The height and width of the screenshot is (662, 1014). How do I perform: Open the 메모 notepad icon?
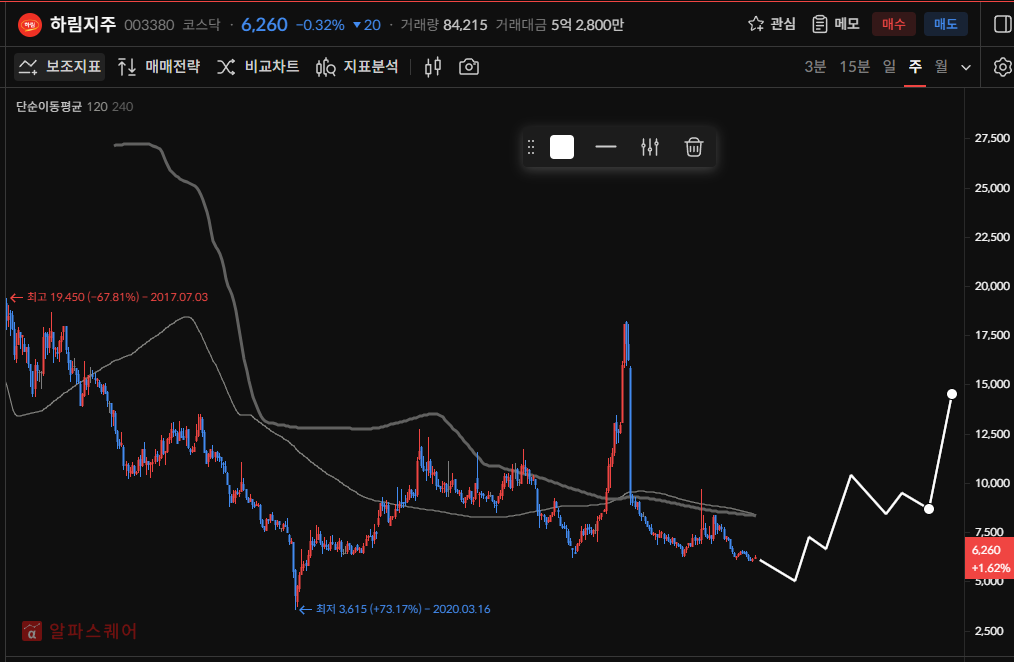coord(819,25)
